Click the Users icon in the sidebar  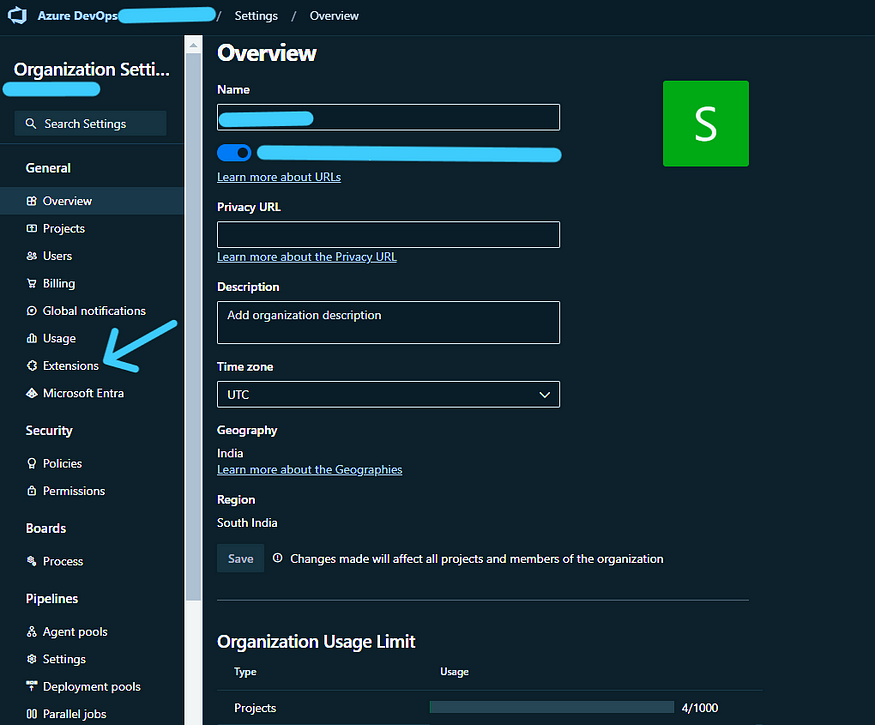[x=31, y=256]
